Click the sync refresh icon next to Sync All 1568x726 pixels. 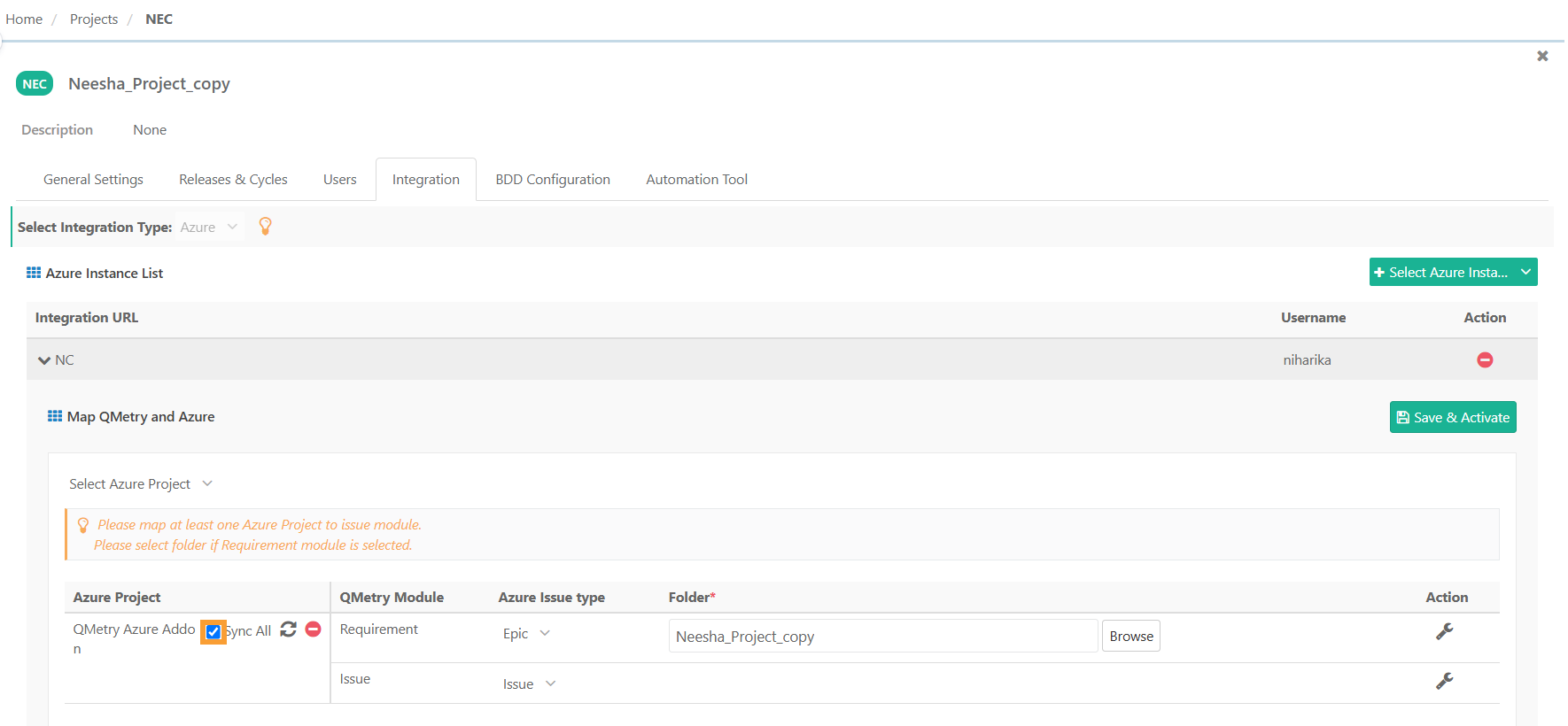288,629
